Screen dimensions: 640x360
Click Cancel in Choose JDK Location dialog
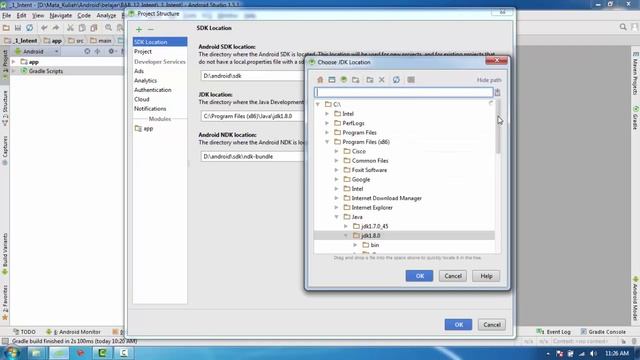point(453,276)
